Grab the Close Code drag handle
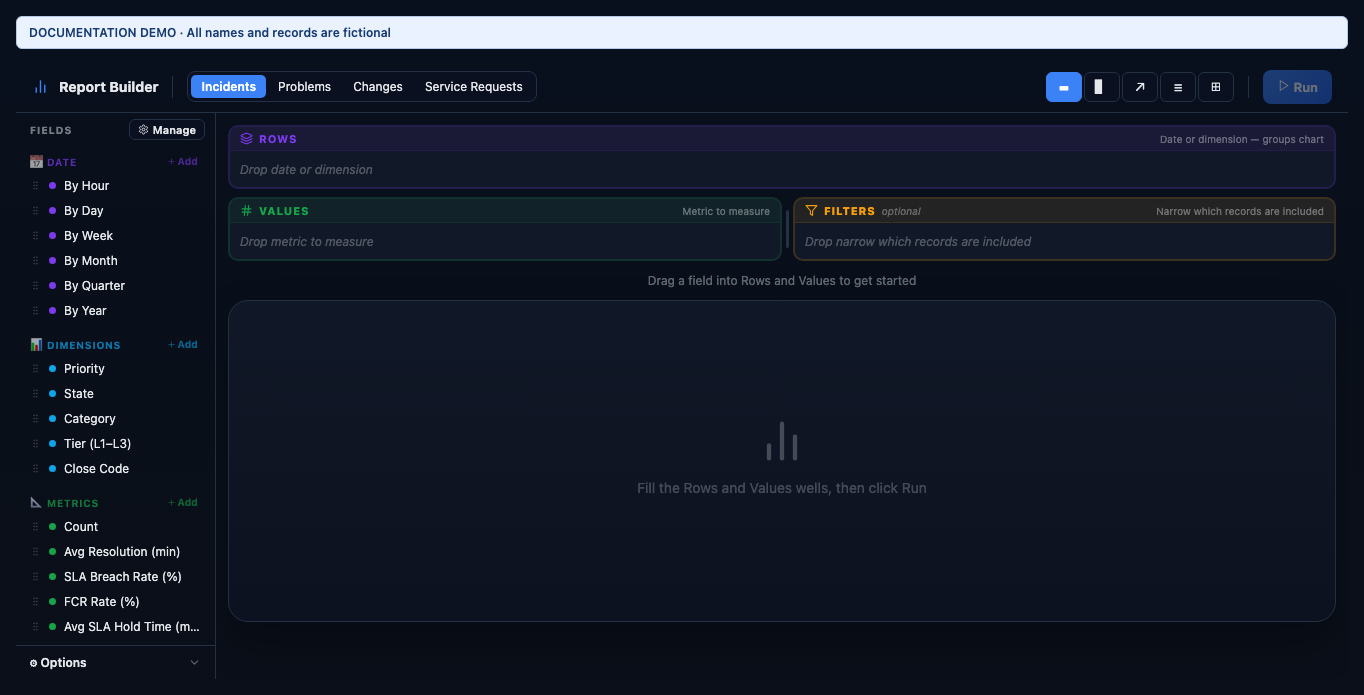This screenshot has width=1364, height=695. point(36,469)
